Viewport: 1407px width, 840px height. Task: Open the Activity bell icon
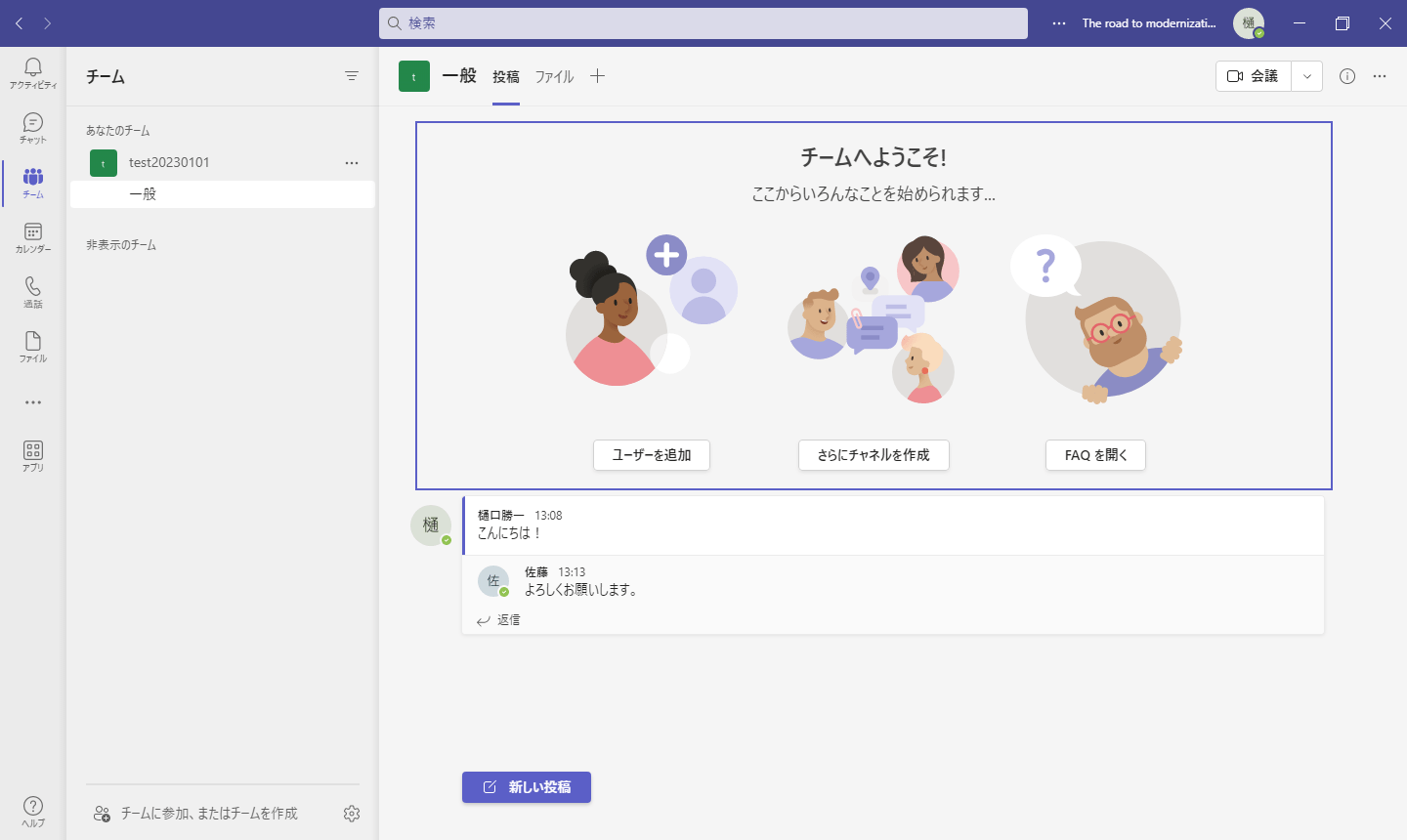[x=33, y=71]
